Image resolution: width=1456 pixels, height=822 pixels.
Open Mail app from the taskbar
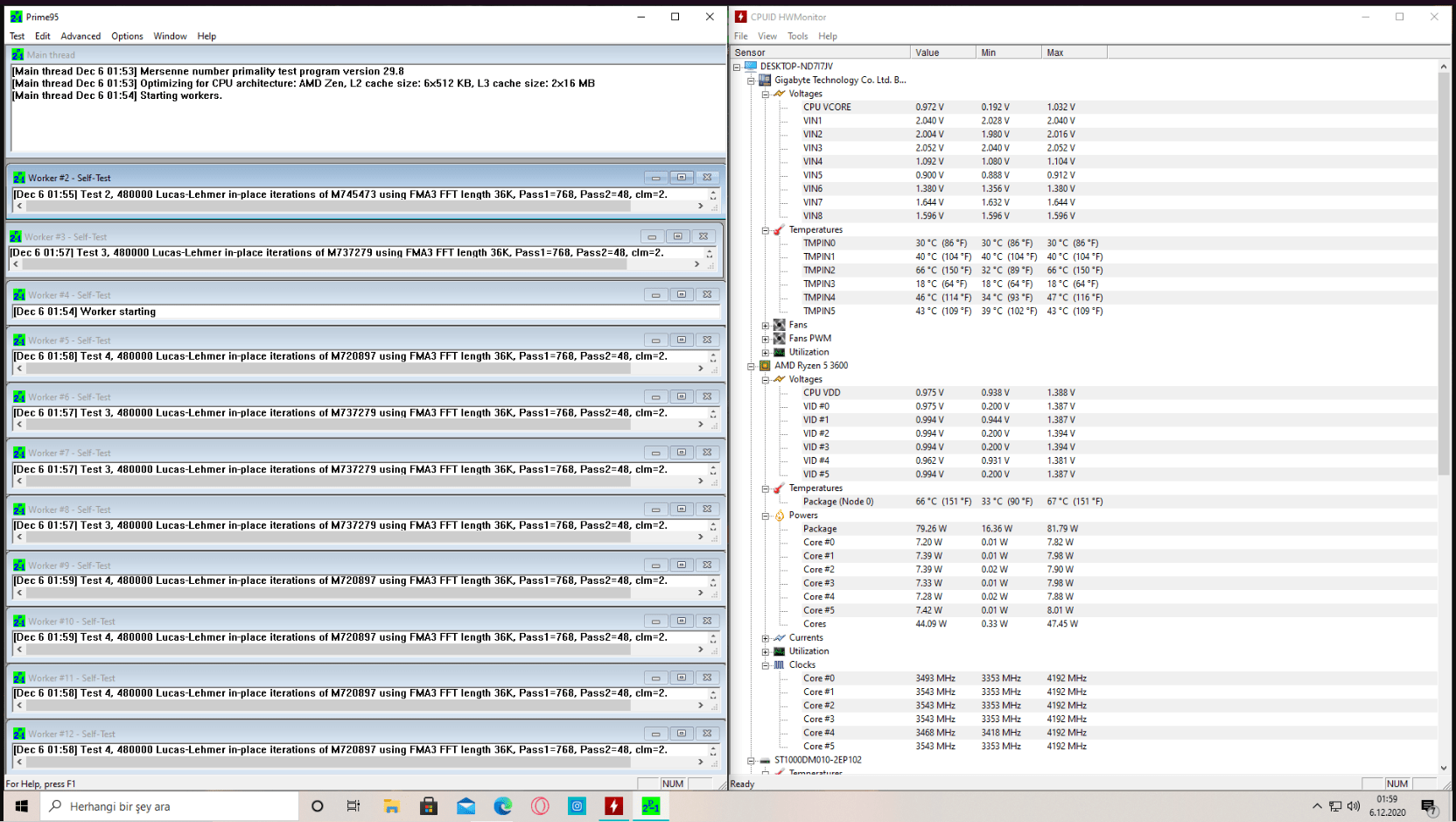click(x=465, y=806)
